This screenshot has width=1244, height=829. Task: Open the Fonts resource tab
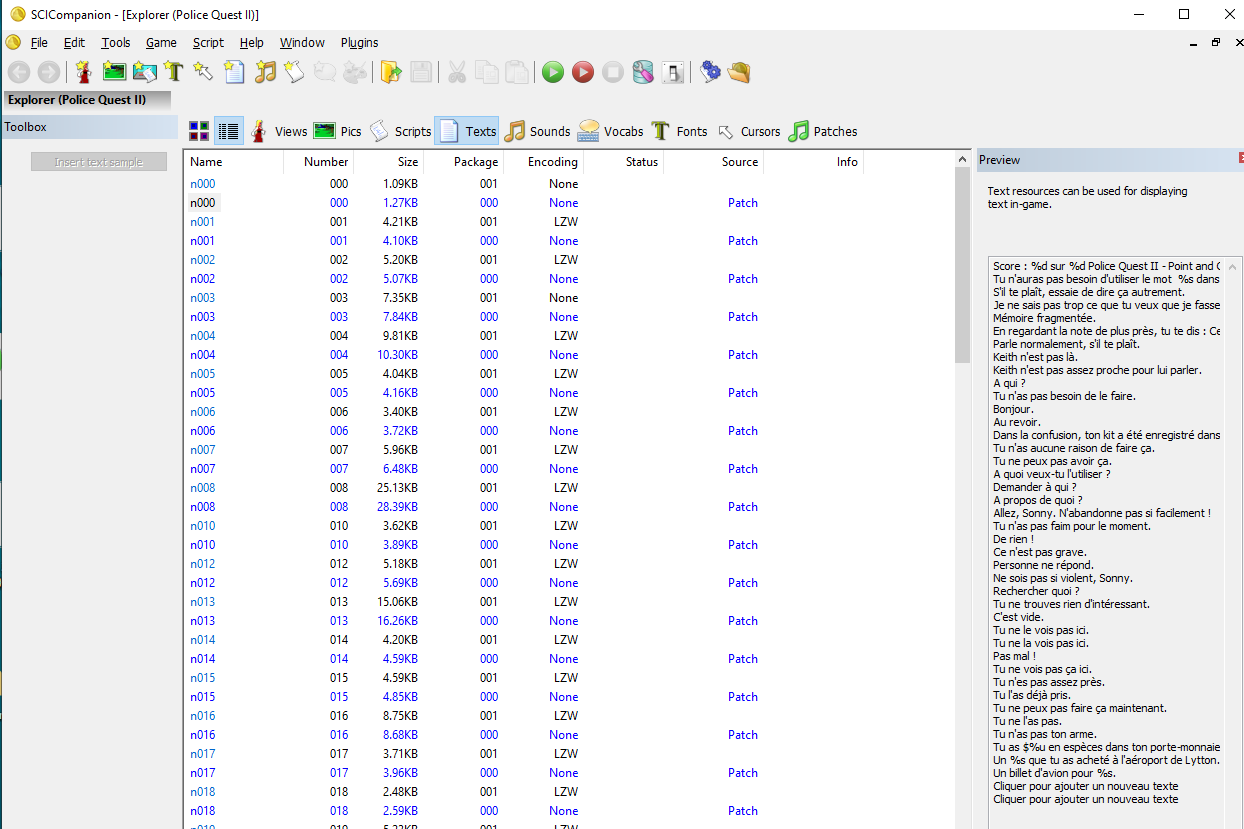(x=679, y=131)
